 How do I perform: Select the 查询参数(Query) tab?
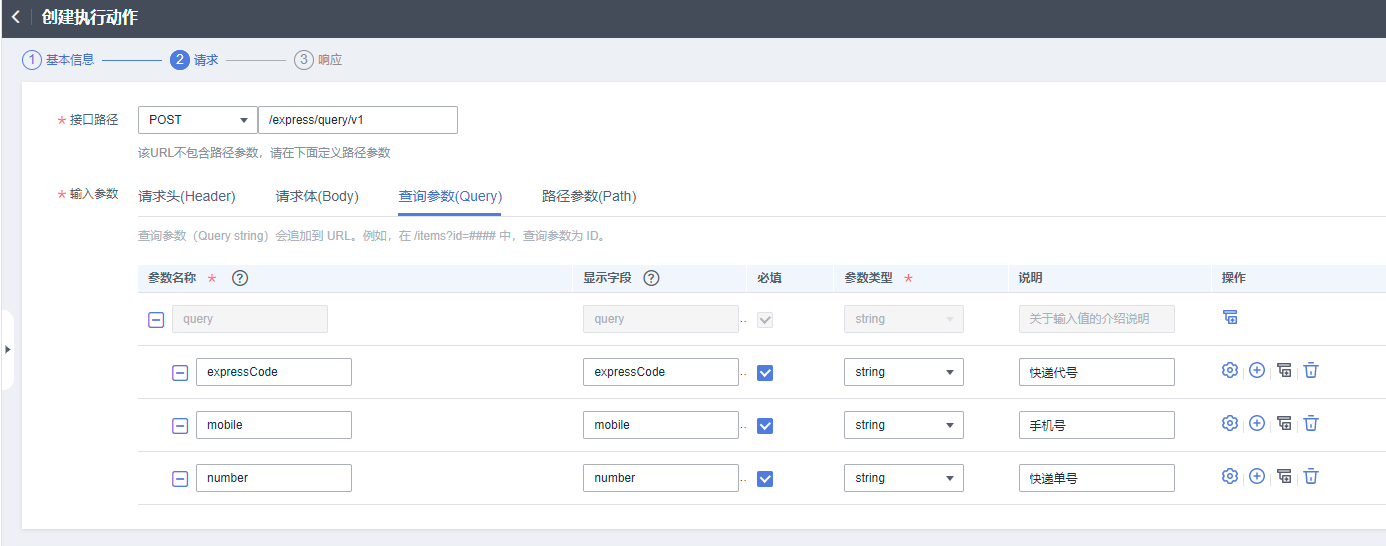pyautogui.click(x=450, y=196)
